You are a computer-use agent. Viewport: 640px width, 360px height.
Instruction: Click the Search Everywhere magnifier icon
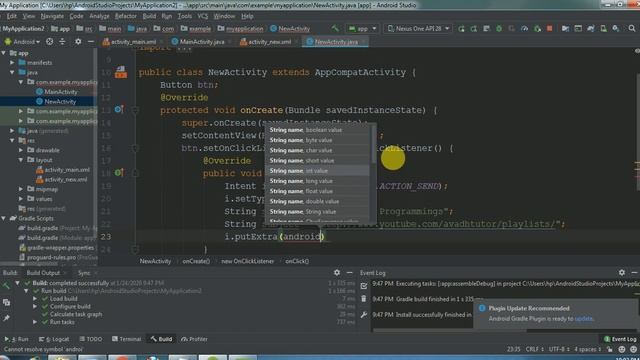point(632,29)
